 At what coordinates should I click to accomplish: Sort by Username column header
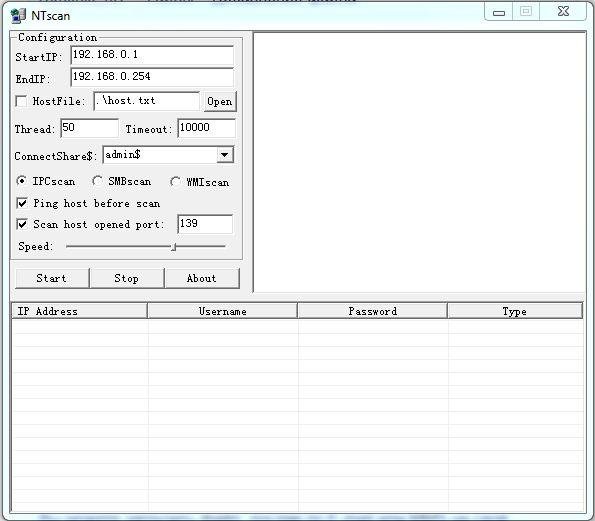(222, 311)
